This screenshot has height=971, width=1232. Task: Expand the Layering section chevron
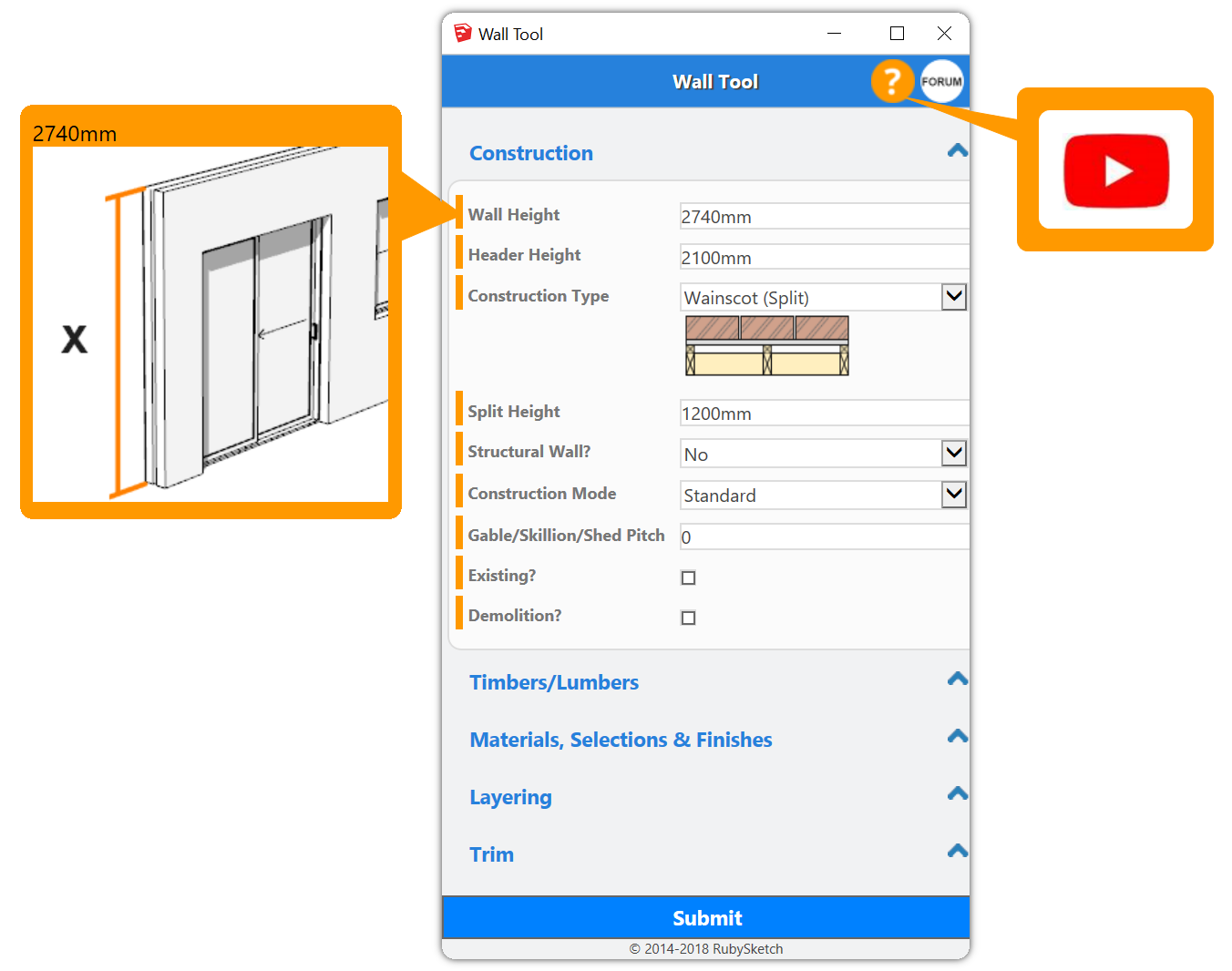957,794
